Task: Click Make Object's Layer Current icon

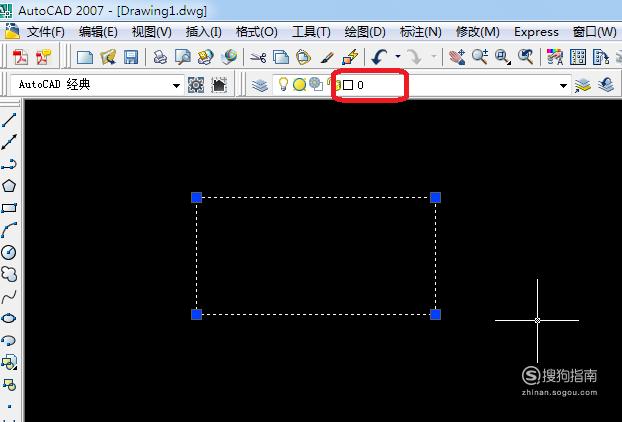Action: tap(583, 85)
